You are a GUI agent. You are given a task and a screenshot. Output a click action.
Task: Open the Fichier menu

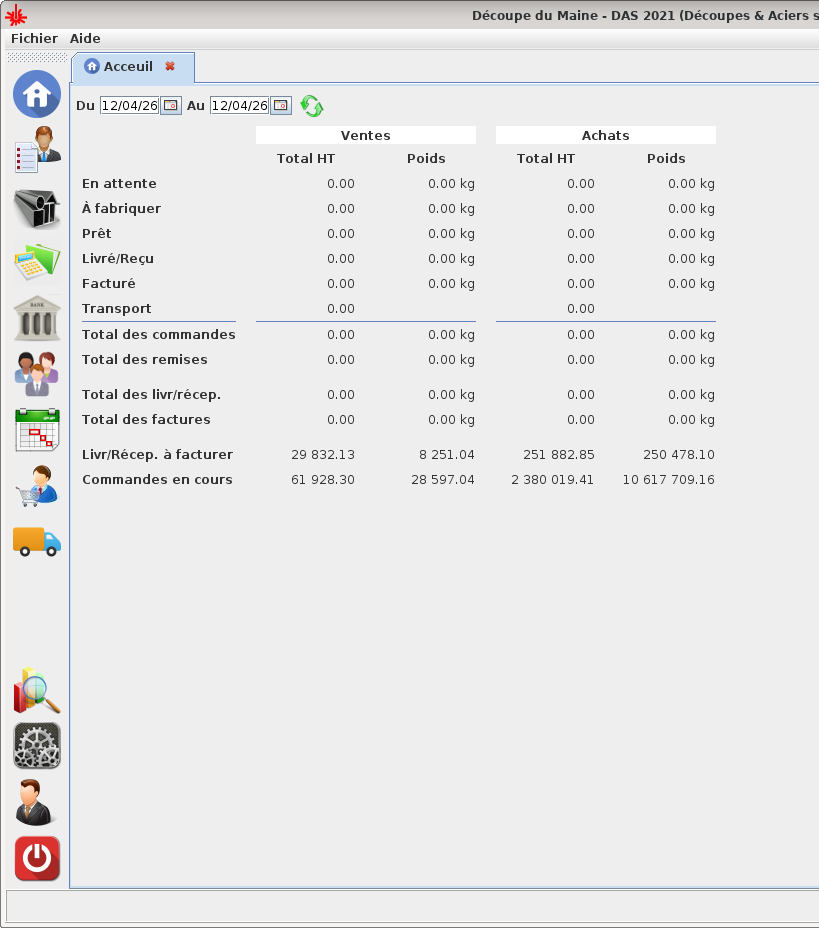(34, 38)
